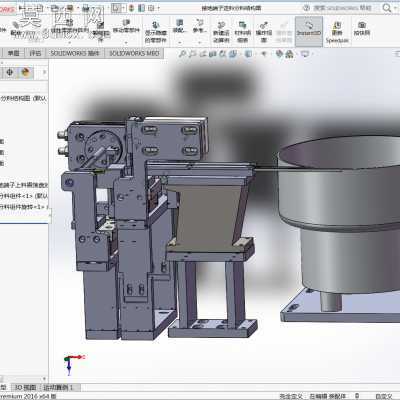
Task: Activate the Move Component (移动零部件) tool
Action: click(x=126, y=27)
